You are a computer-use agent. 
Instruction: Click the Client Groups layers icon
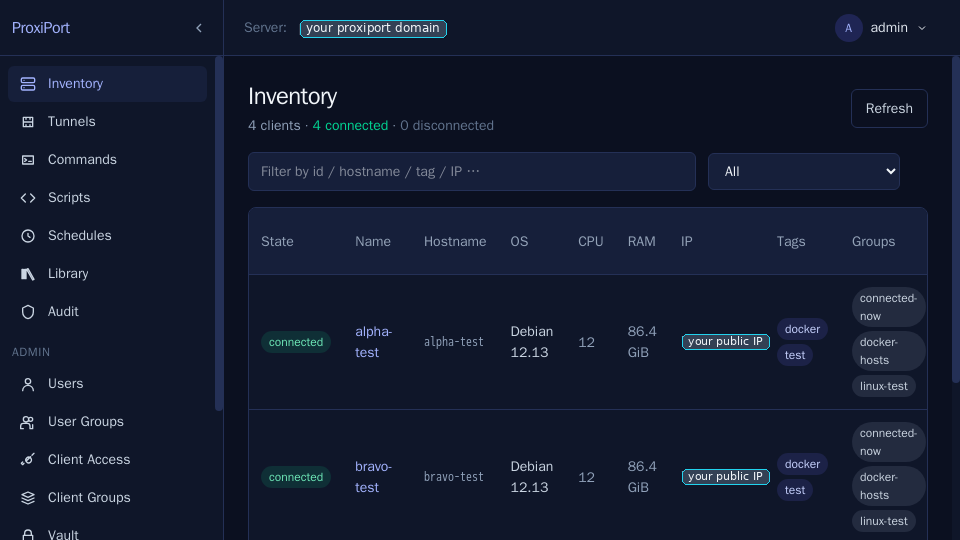tap(28, 498)
